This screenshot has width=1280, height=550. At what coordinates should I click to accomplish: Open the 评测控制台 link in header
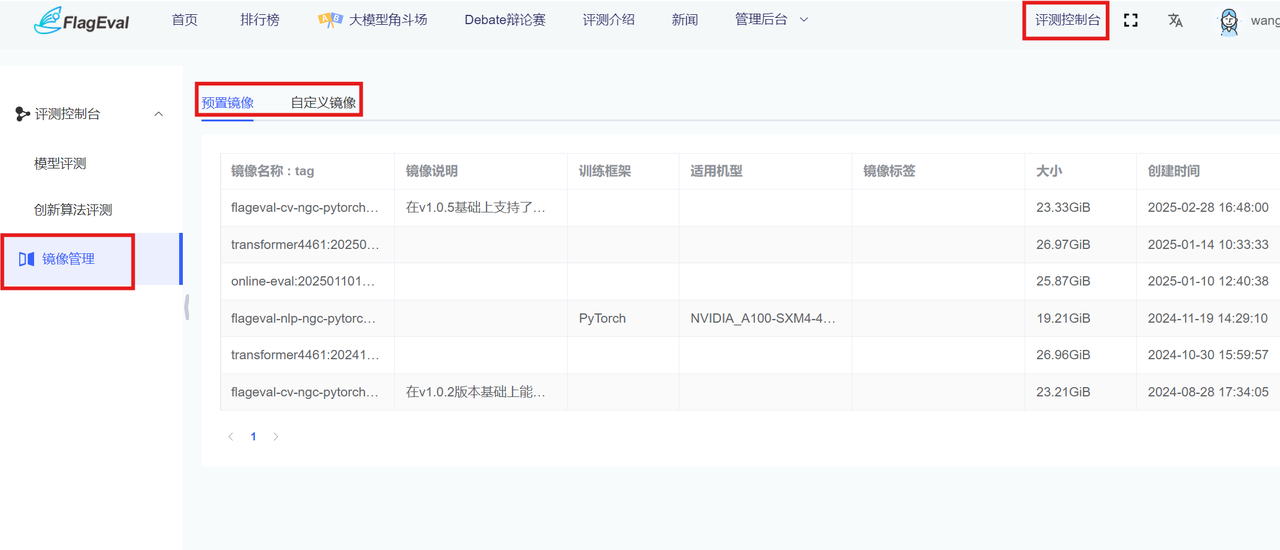(x=1067, y=20)
